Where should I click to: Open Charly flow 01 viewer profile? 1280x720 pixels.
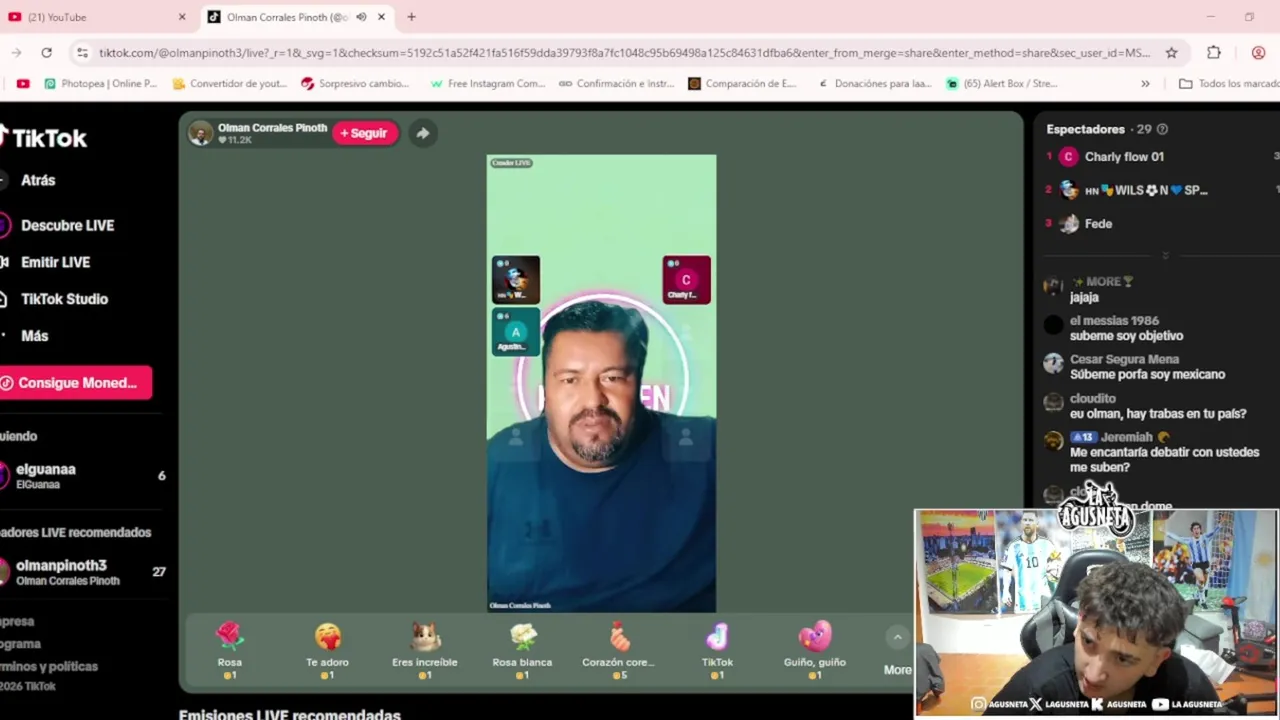point(1124,157)
